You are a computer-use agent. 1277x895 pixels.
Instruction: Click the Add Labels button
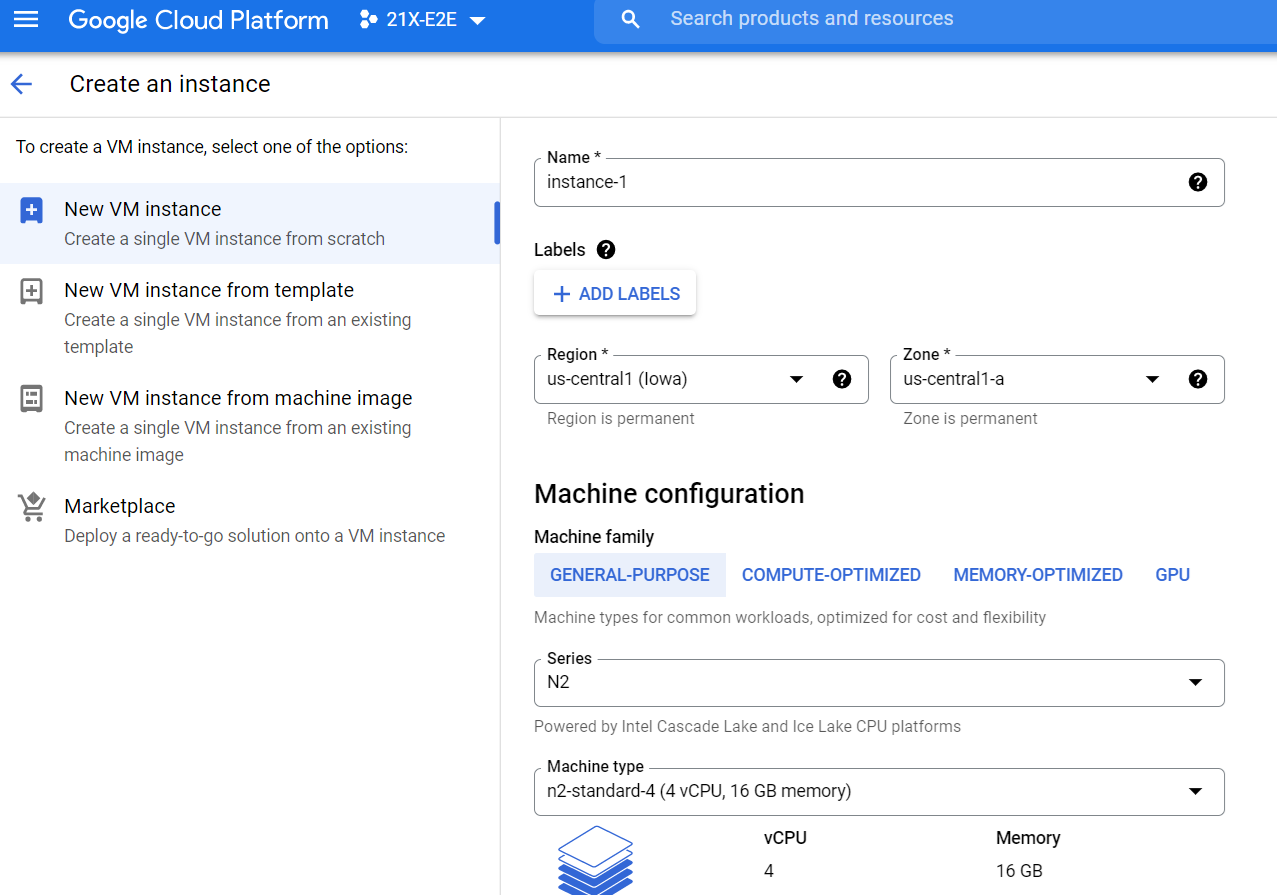coord(615,294)
